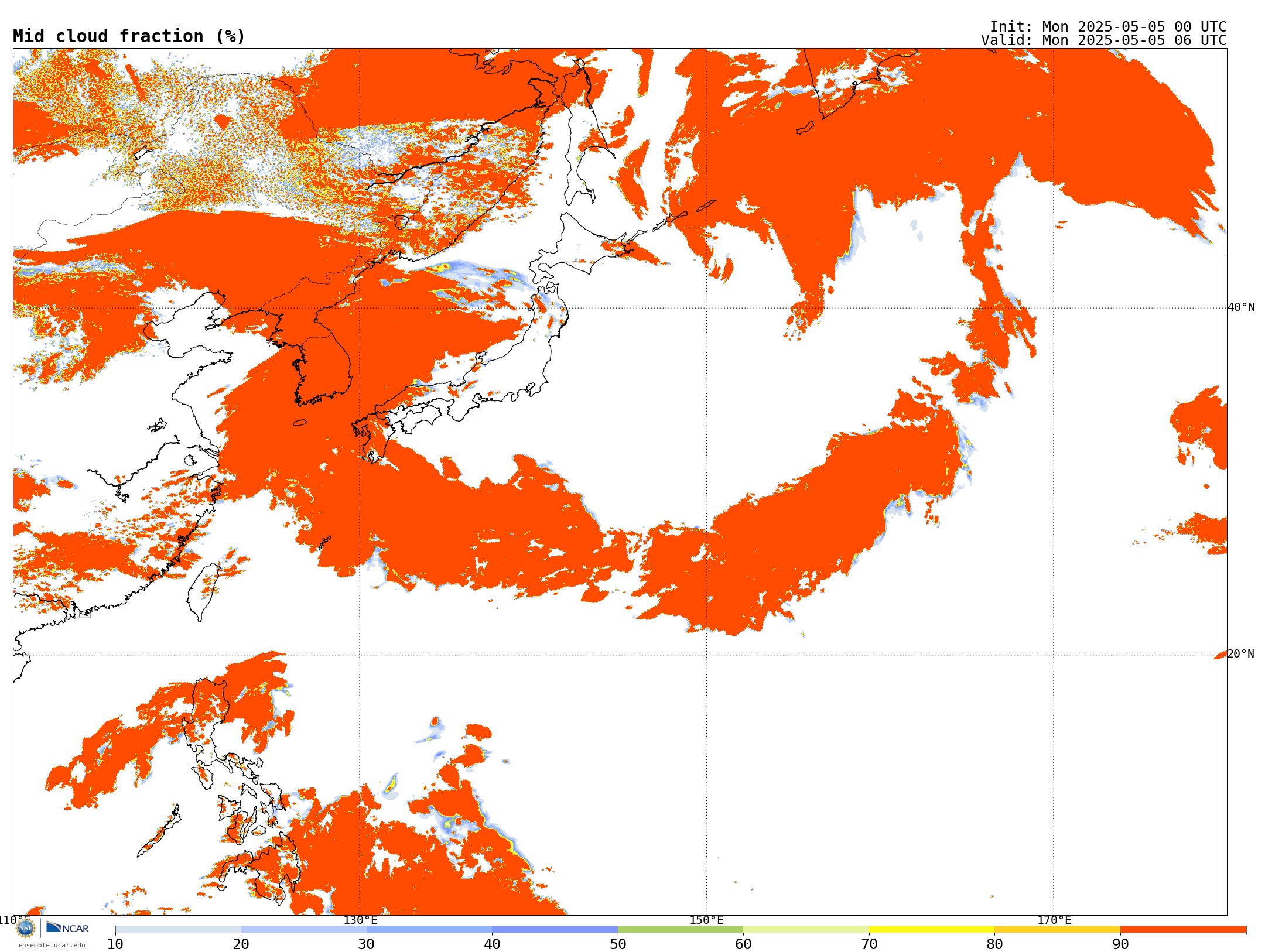Viewport: 1265px width, 952px height.
Task: Click the pale blue 20-30 colorbar segment
Action: 303,930
